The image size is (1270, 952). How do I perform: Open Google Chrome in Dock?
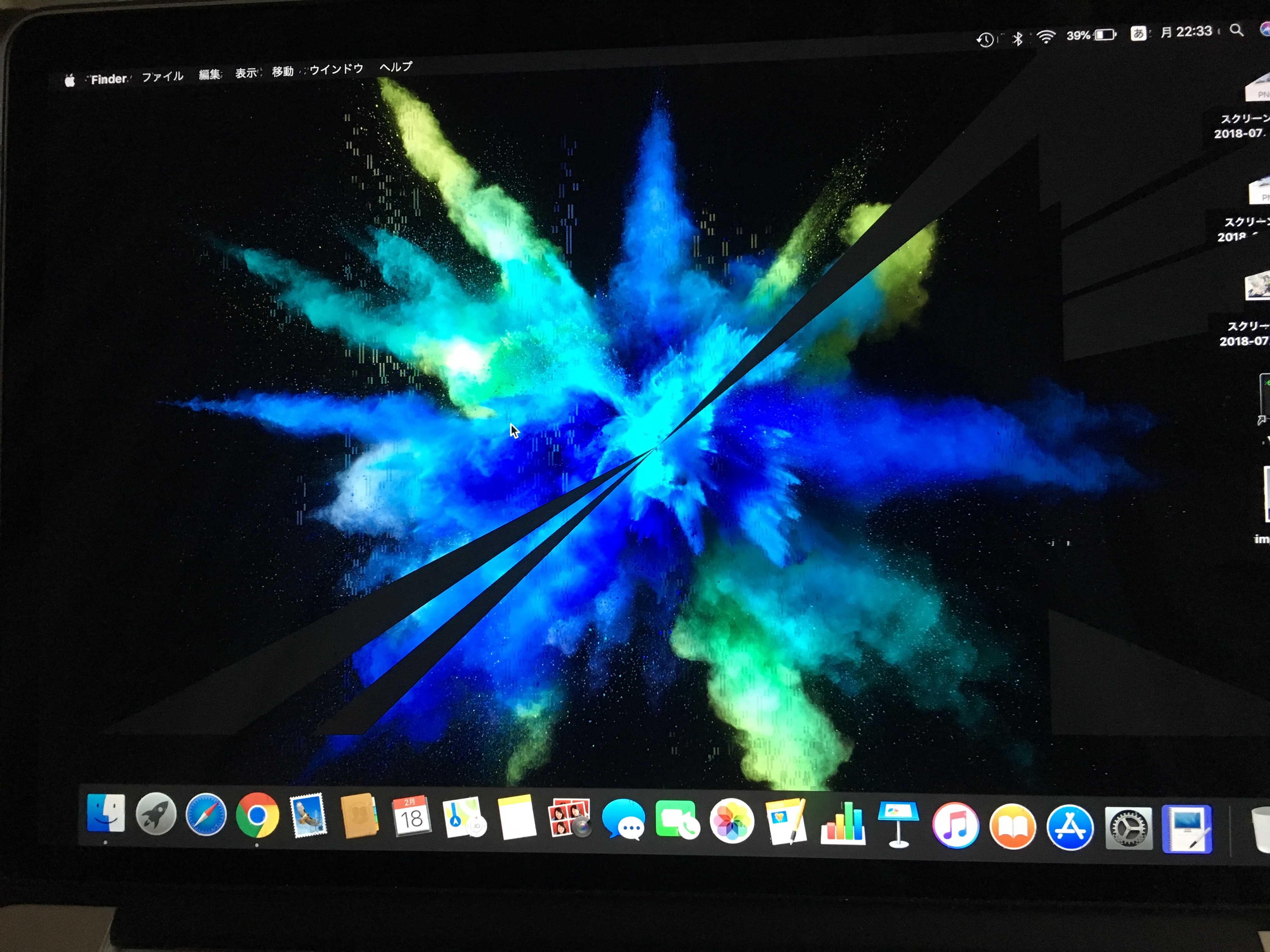point(257,815)
